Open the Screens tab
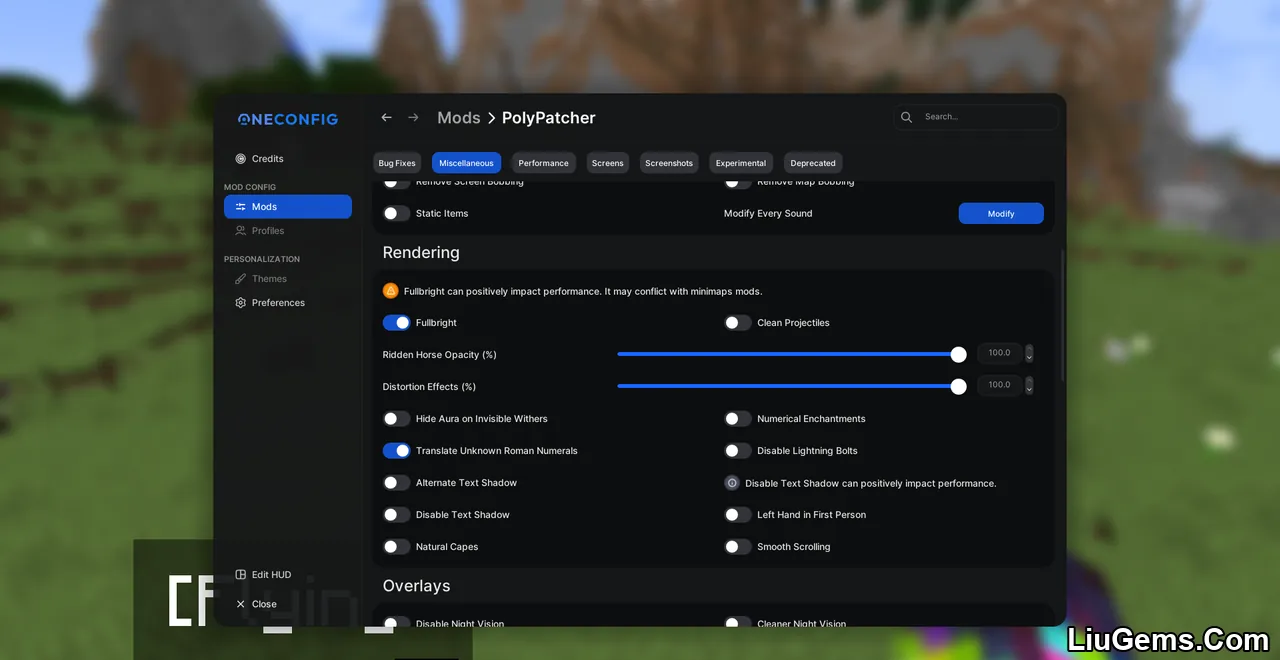The height and width of the screenshot is (660, 1280). pyautogui.click(x=607, y=163)
